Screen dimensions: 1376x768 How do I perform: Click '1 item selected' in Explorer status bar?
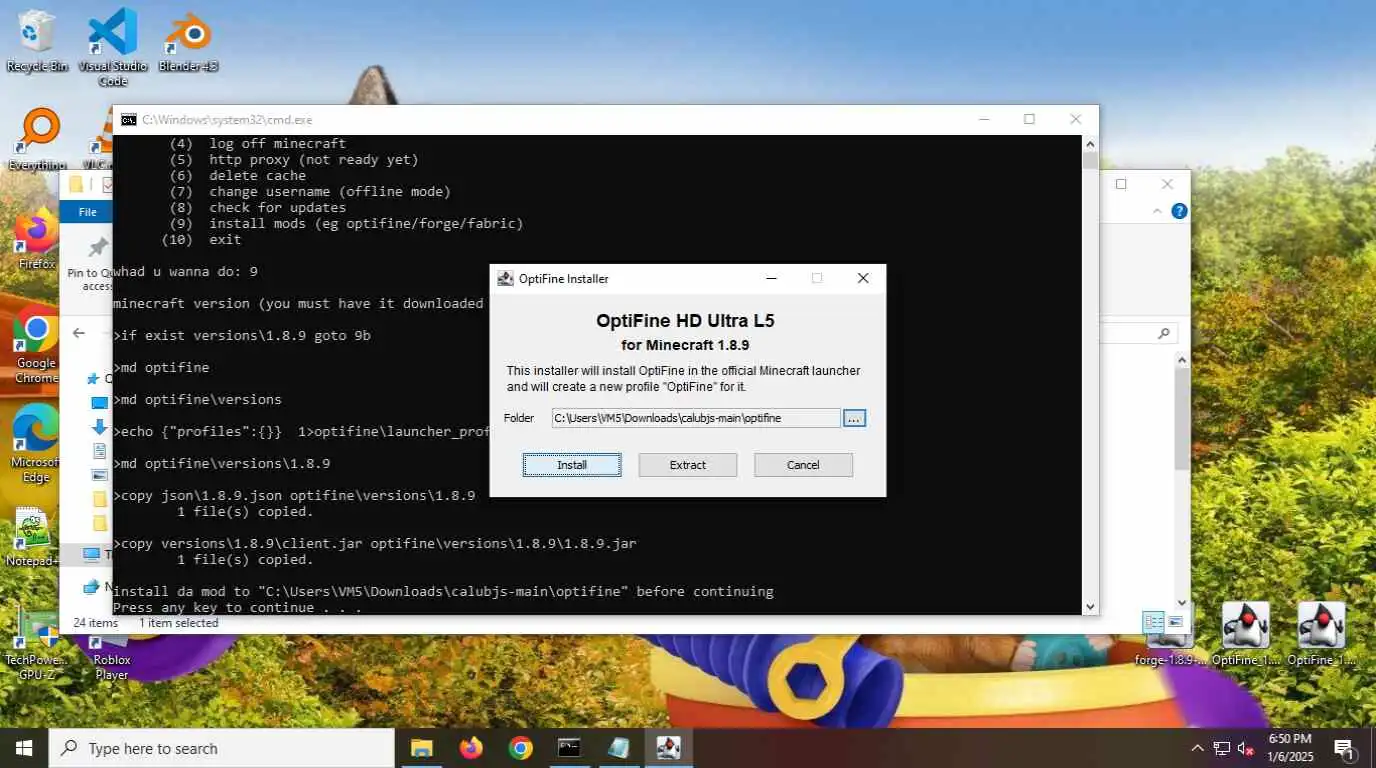click(178, 623)
